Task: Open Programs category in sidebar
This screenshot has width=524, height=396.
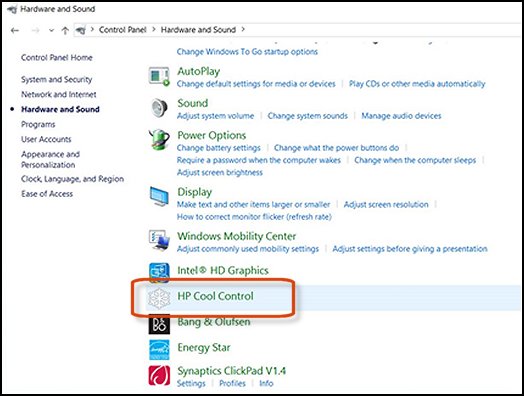Action: [x=38, y=125]
